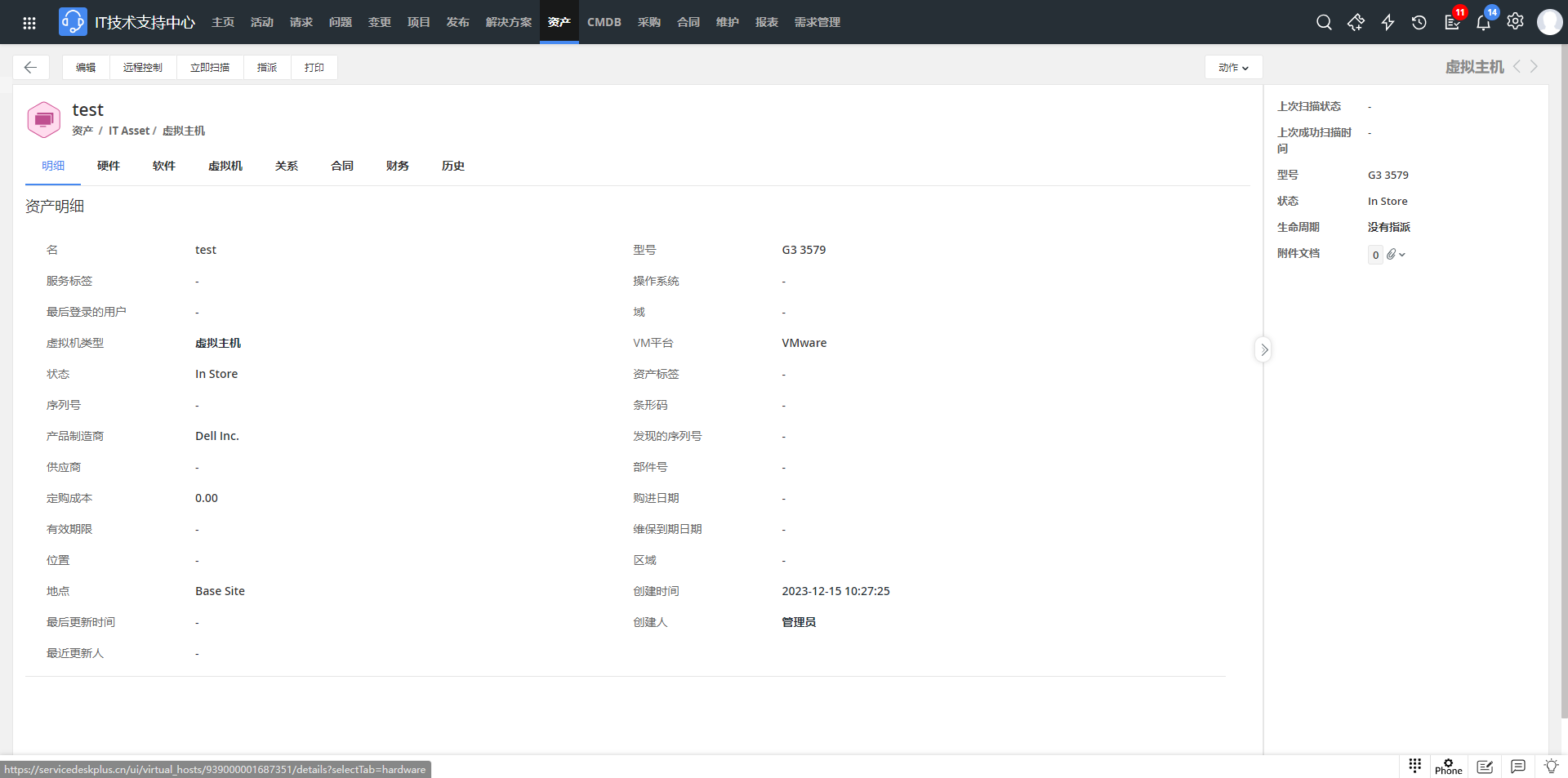Open the recent items history clock icon
Viewport: 1568px width, 778px height.
coord(1419,22)
